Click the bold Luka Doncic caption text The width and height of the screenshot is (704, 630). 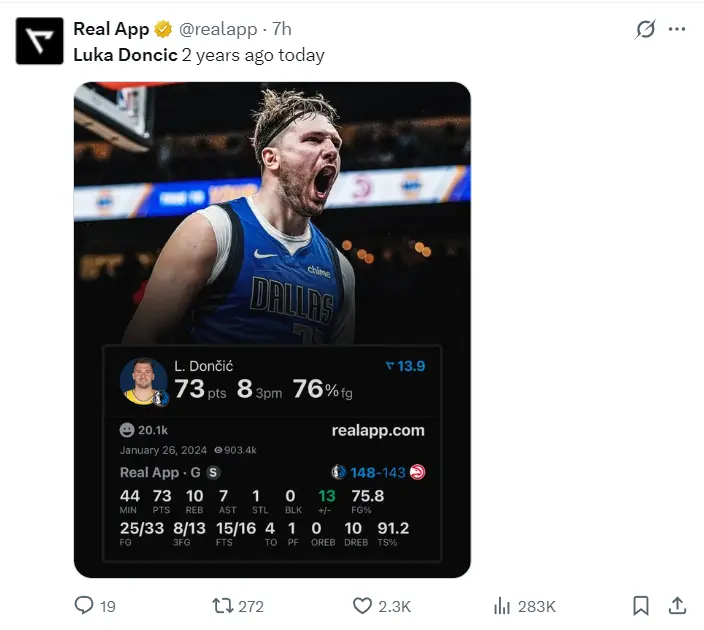[125, 55]
